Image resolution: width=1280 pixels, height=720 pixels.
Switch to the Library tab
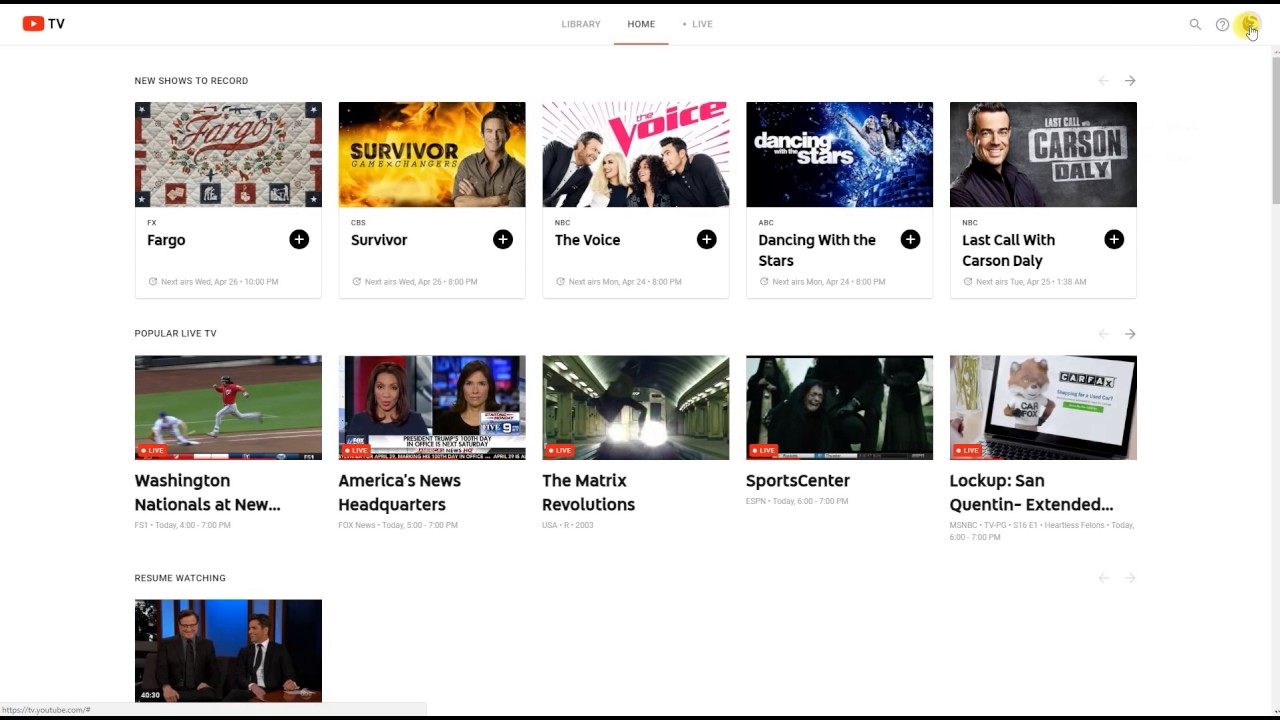[581, 24]
